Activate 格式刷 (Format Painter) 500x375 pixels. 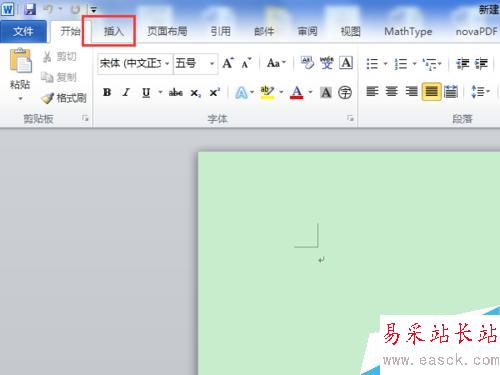click(x=64, y=98)
